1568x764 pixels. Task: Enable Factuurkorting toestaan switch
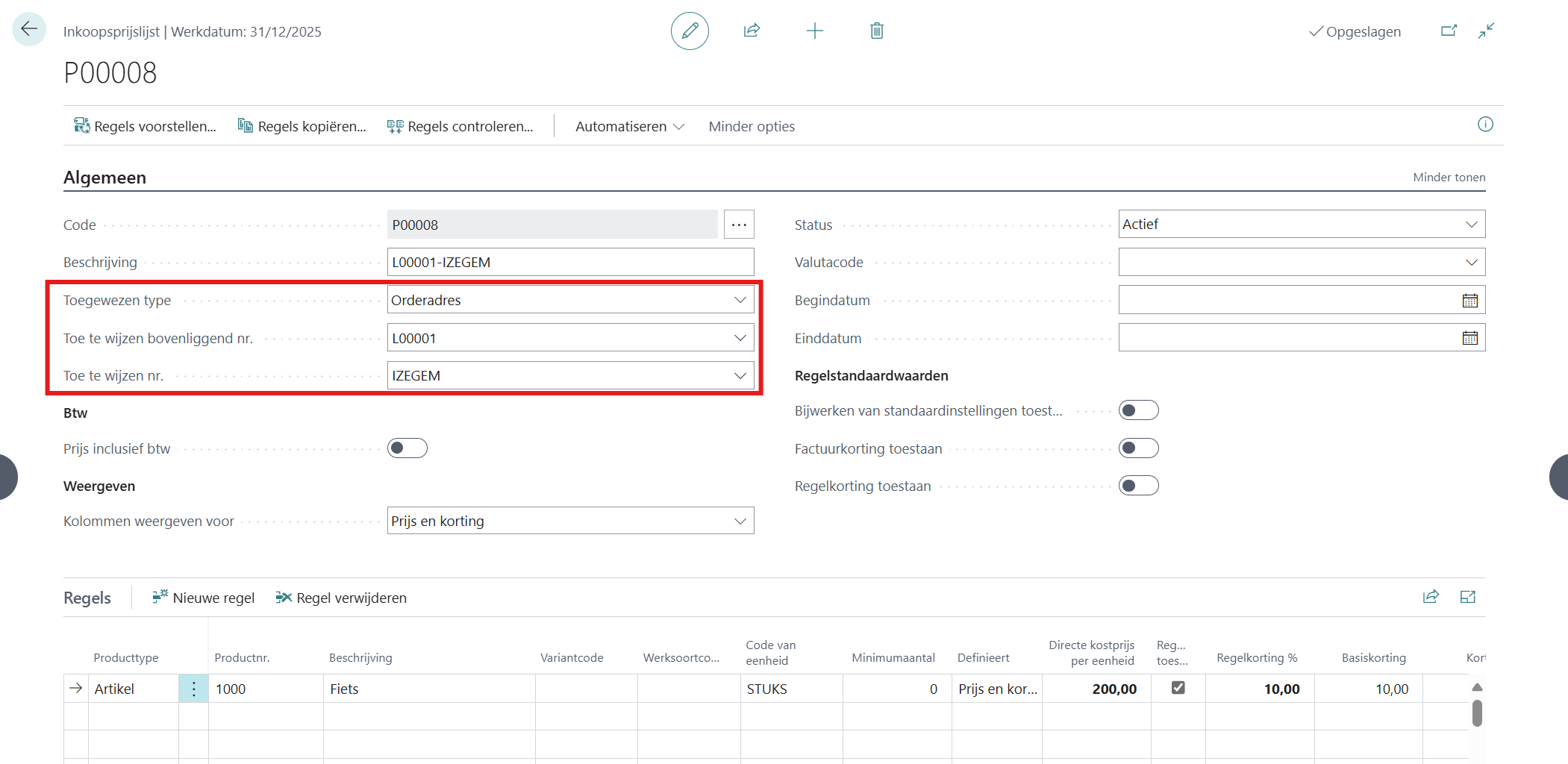[1138, 448]
